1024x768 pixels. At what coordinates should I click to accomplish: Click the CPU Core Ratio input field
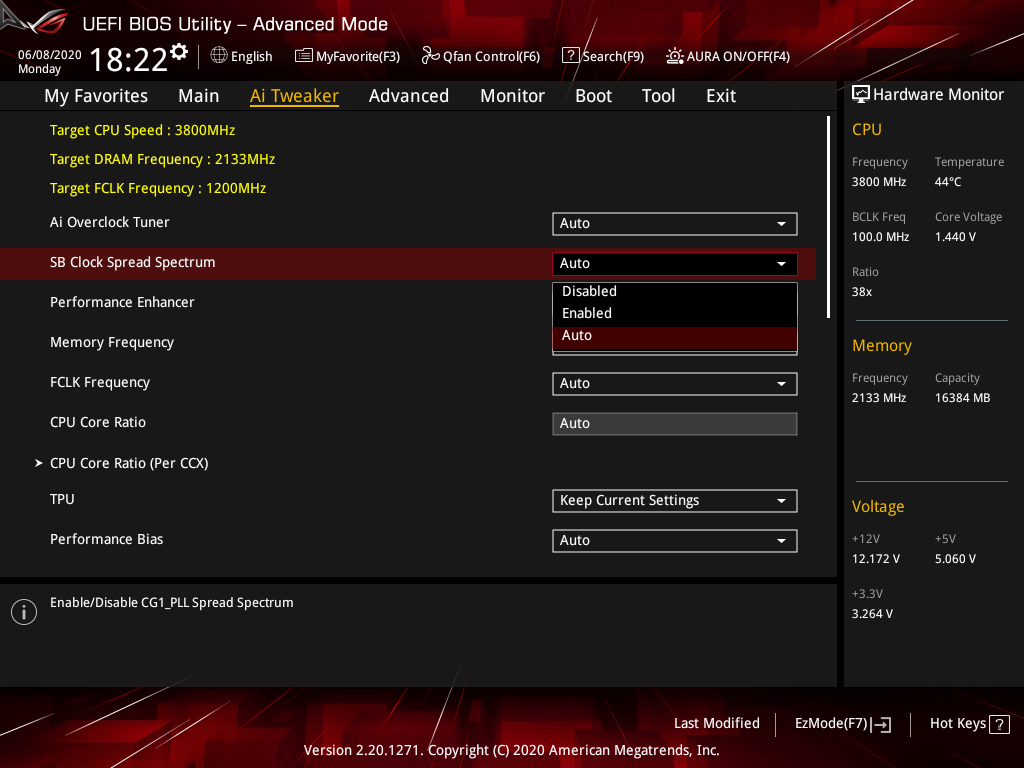pos(675,423)
